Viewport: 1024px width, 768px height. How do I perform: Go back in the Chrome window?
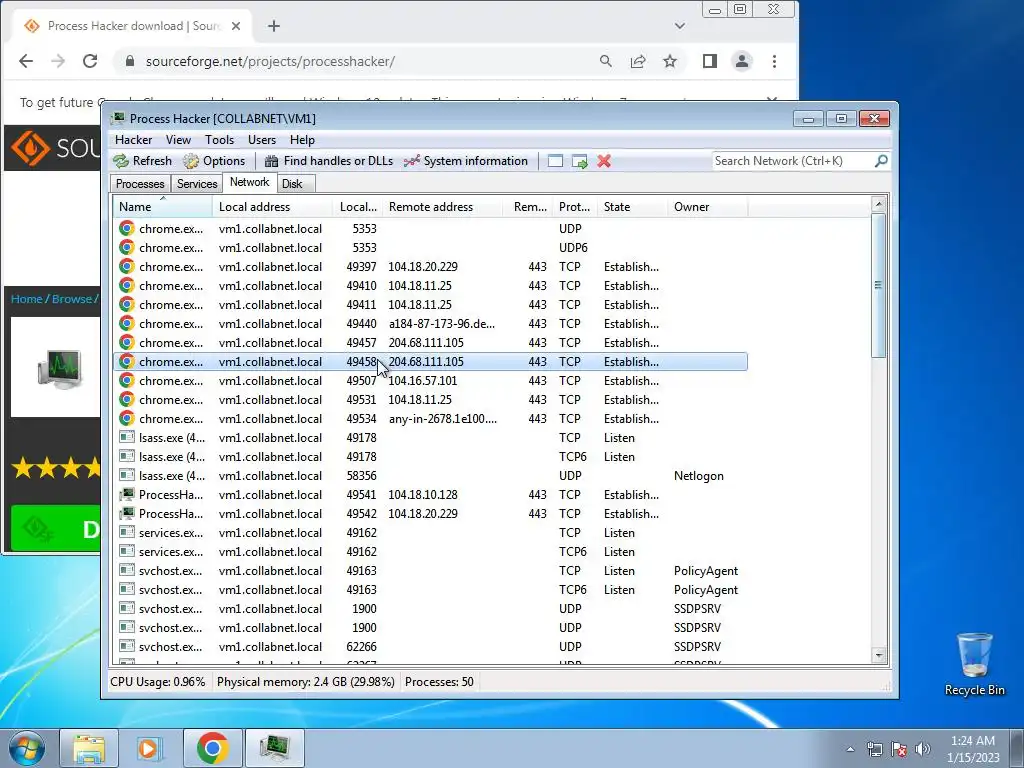[25, 61]
